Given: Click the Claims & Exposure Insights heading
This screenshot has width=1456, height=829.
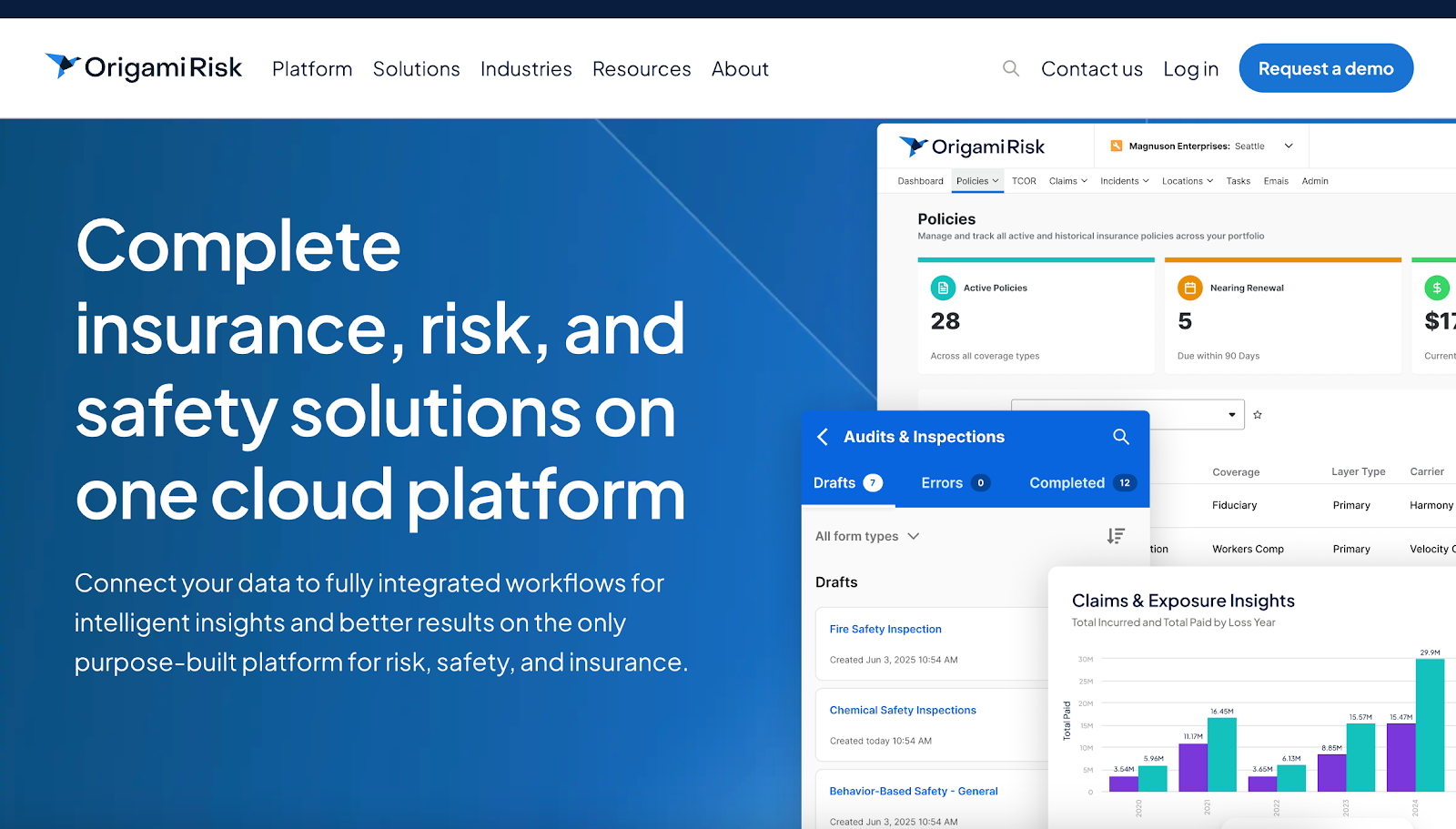Looking at the screenshot, I should pyautogui.click(x=1183, y=601).
